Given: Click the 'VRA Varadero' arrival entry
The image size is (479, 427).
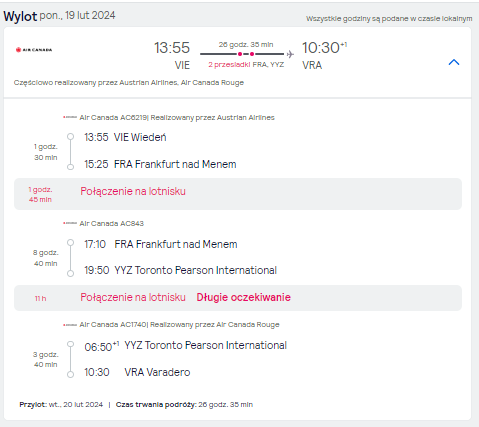Looking at the screenshot, I should [157, 372].
